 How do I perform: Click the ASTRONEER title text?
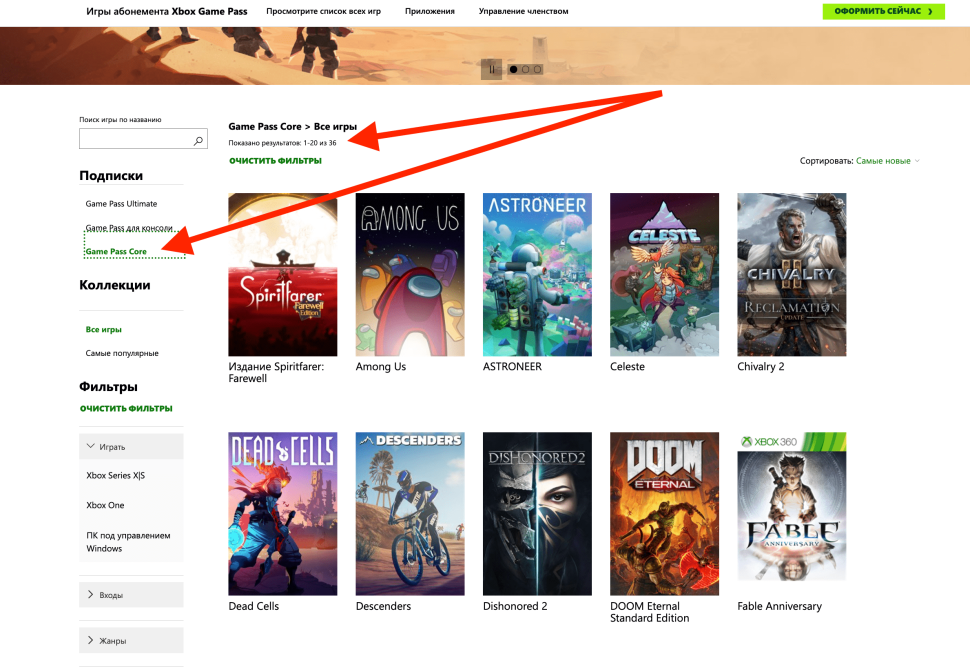tap(512, 366)
